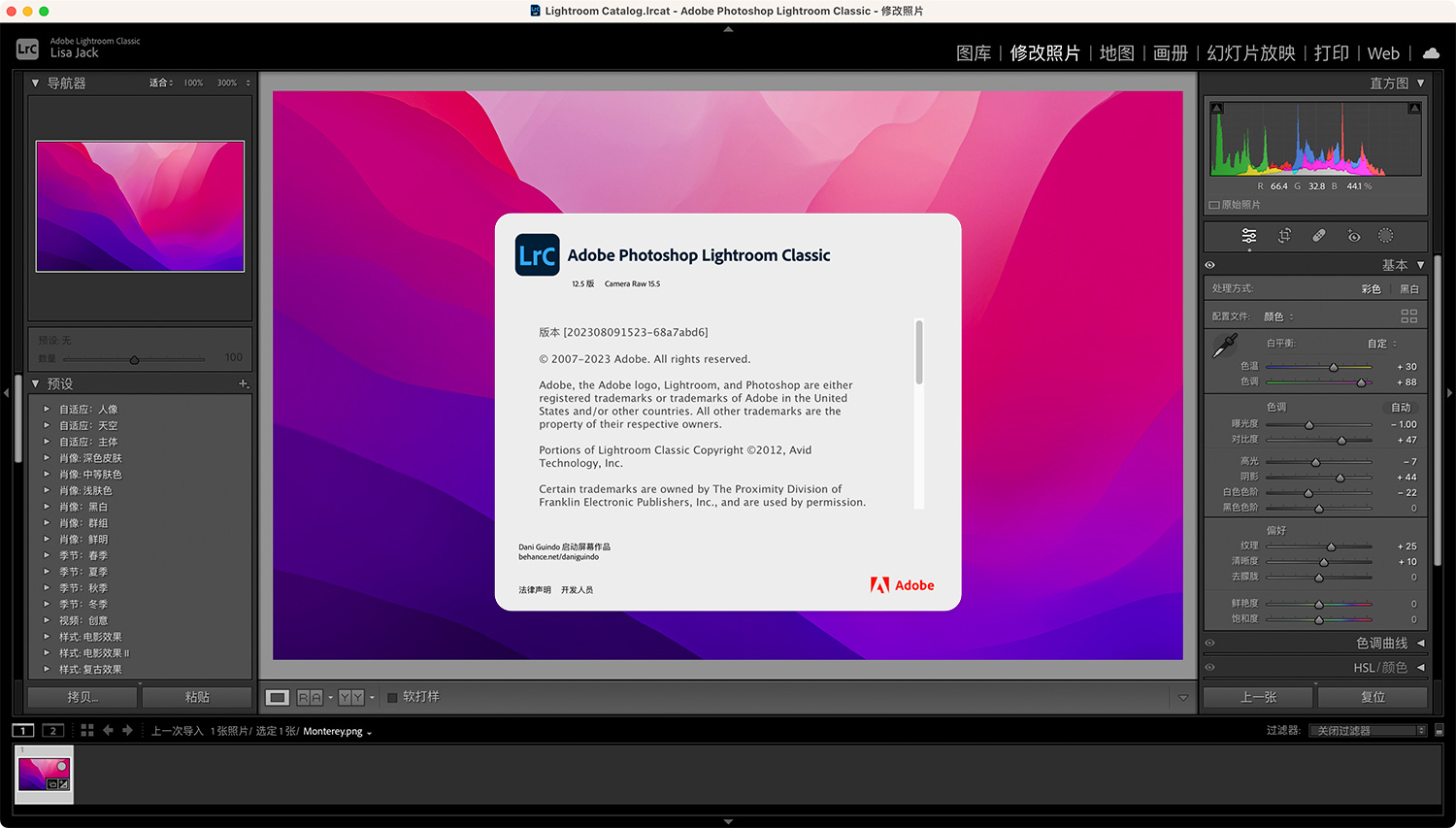Pick the white balance eyedropper
The width and height of the screenshot is (1456, 828).
click(x=1225, y=345)
